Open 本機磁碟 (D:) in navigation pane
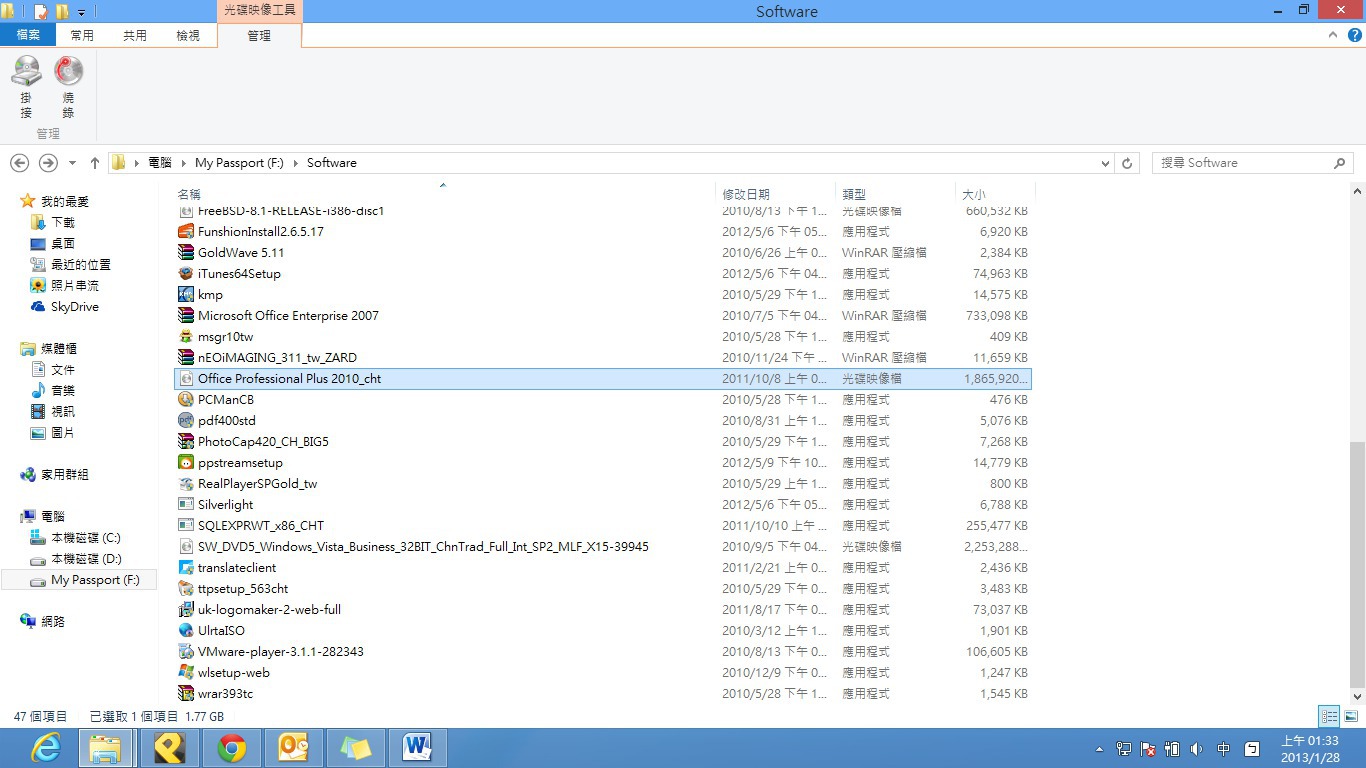Image resolution: width=1366 pixels, height=768 pixels. pos(86,559)
